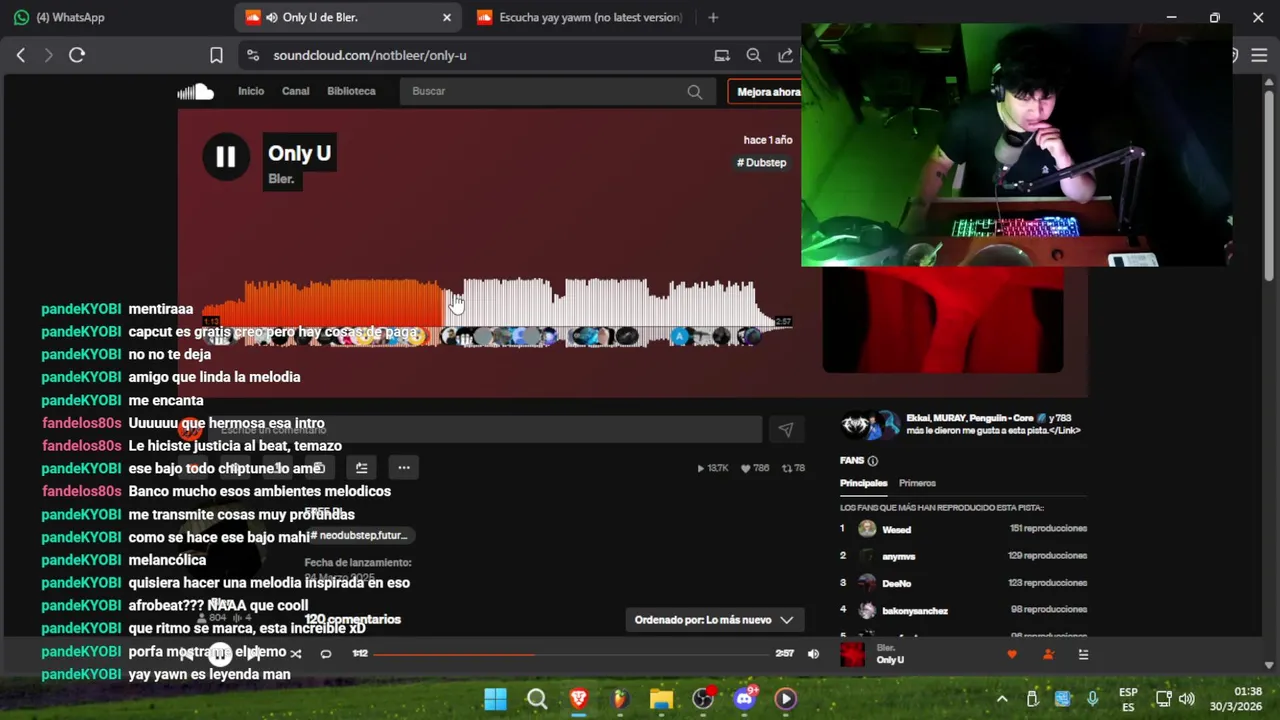Toggle shuffle in the bottom player
The height and width of the screenshot is (720, 1280).
[296, 654]
